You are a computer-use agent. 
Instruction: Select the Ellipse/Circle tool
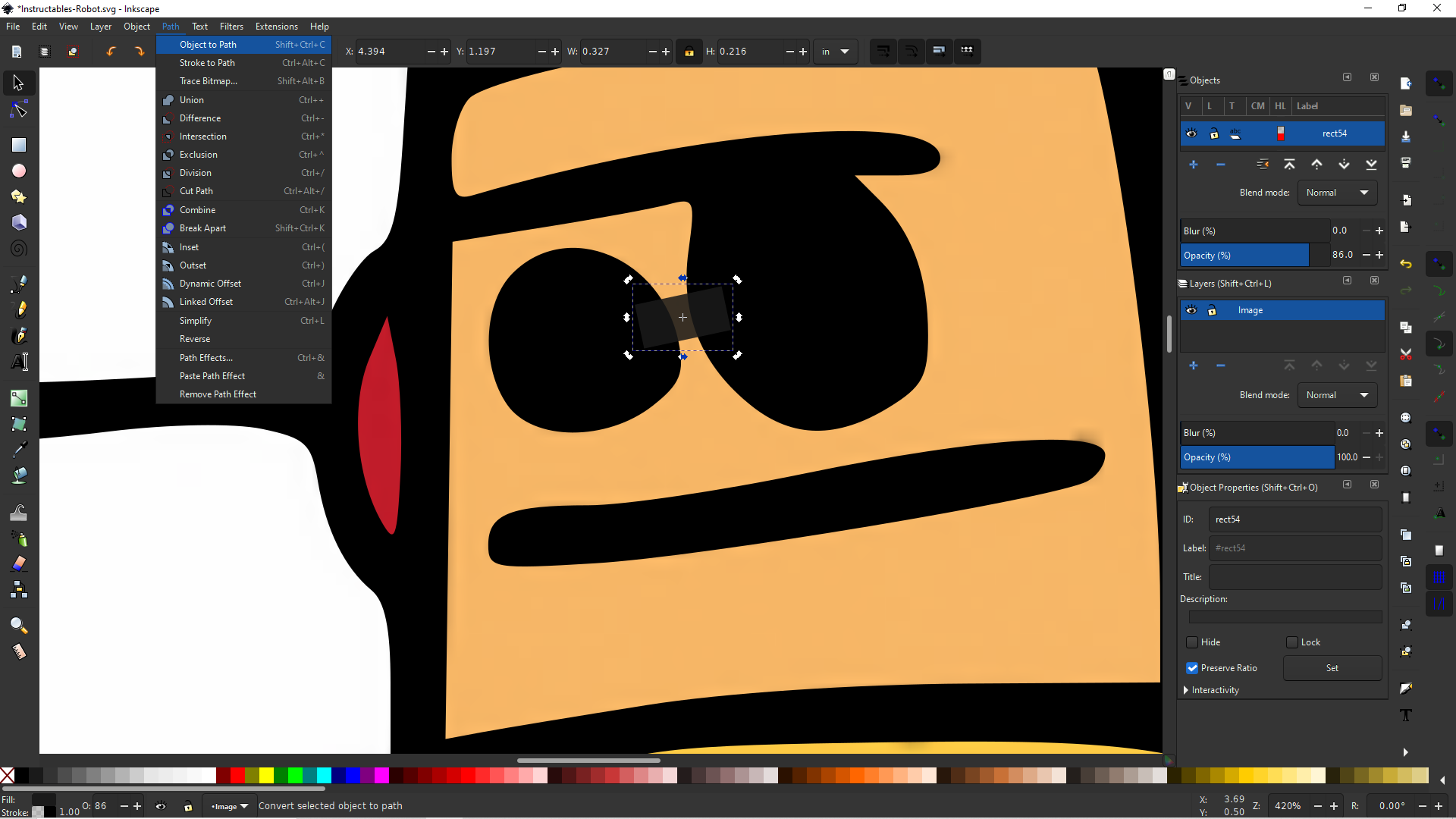(18, 171)
